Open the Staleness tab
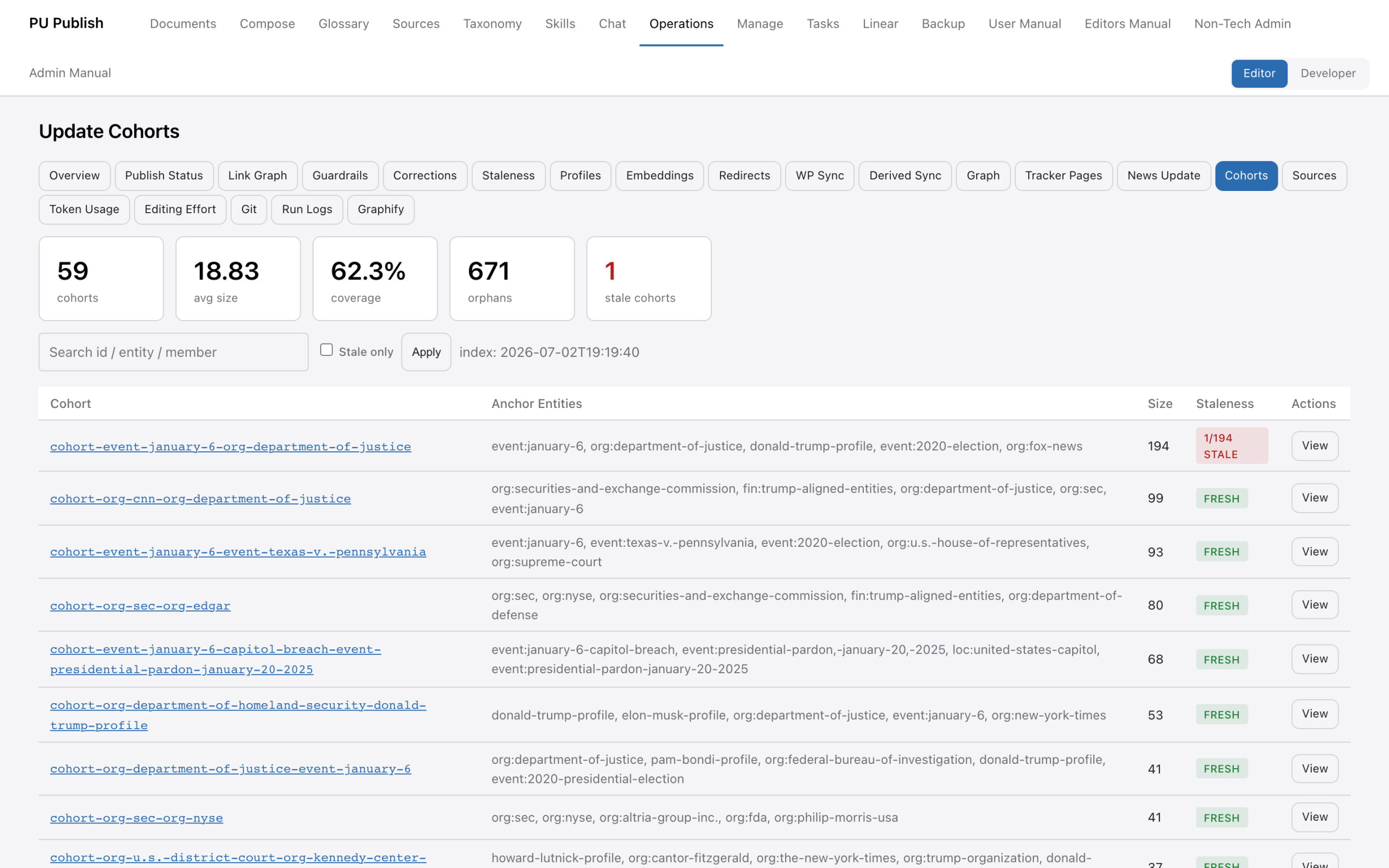The width and height of the screenshot is (1389, 868). click(x=508, y=176)
